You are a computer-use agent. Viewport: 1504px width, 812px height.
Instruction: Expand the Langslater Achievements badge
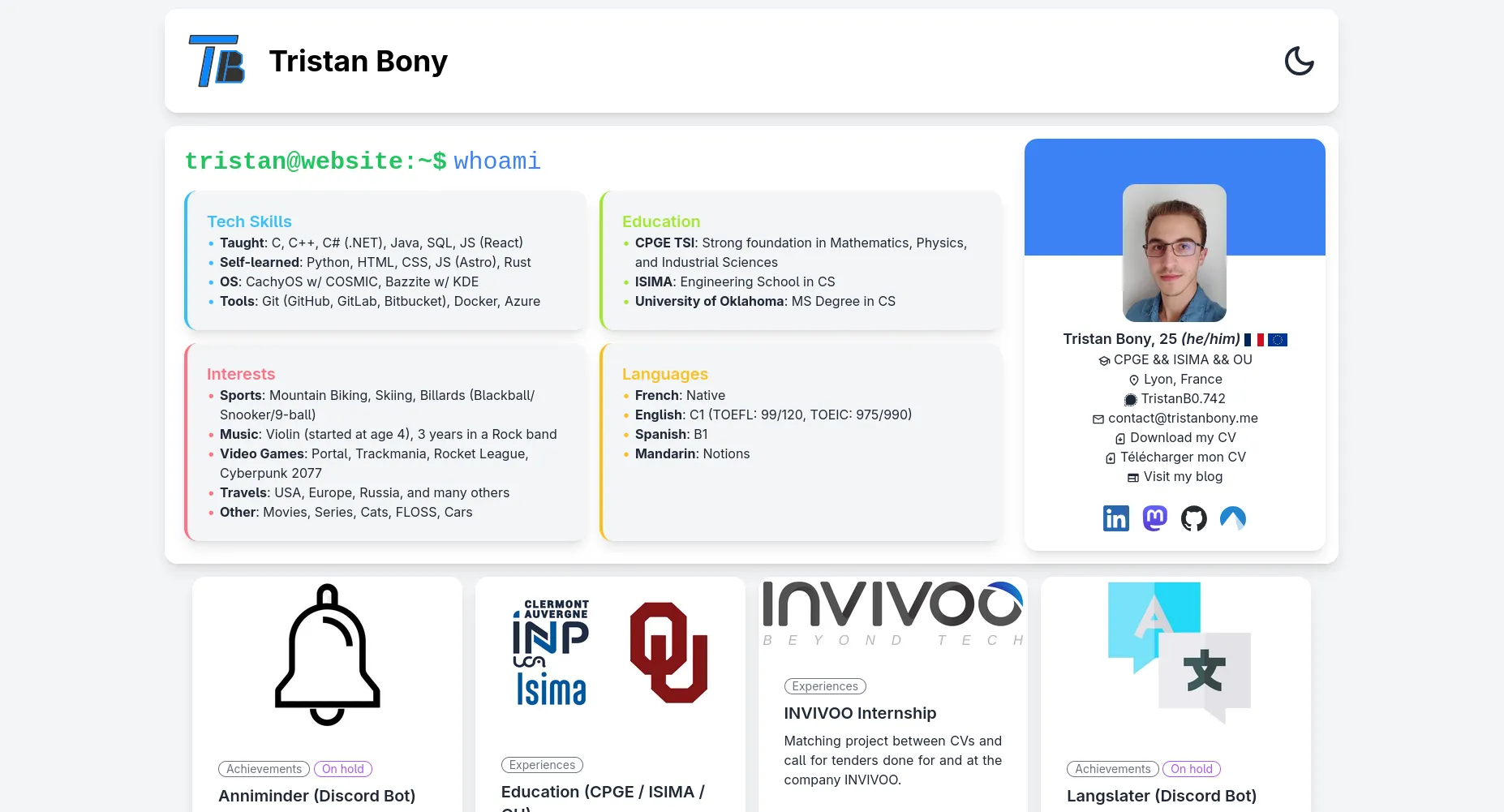tap(1112, 768)
